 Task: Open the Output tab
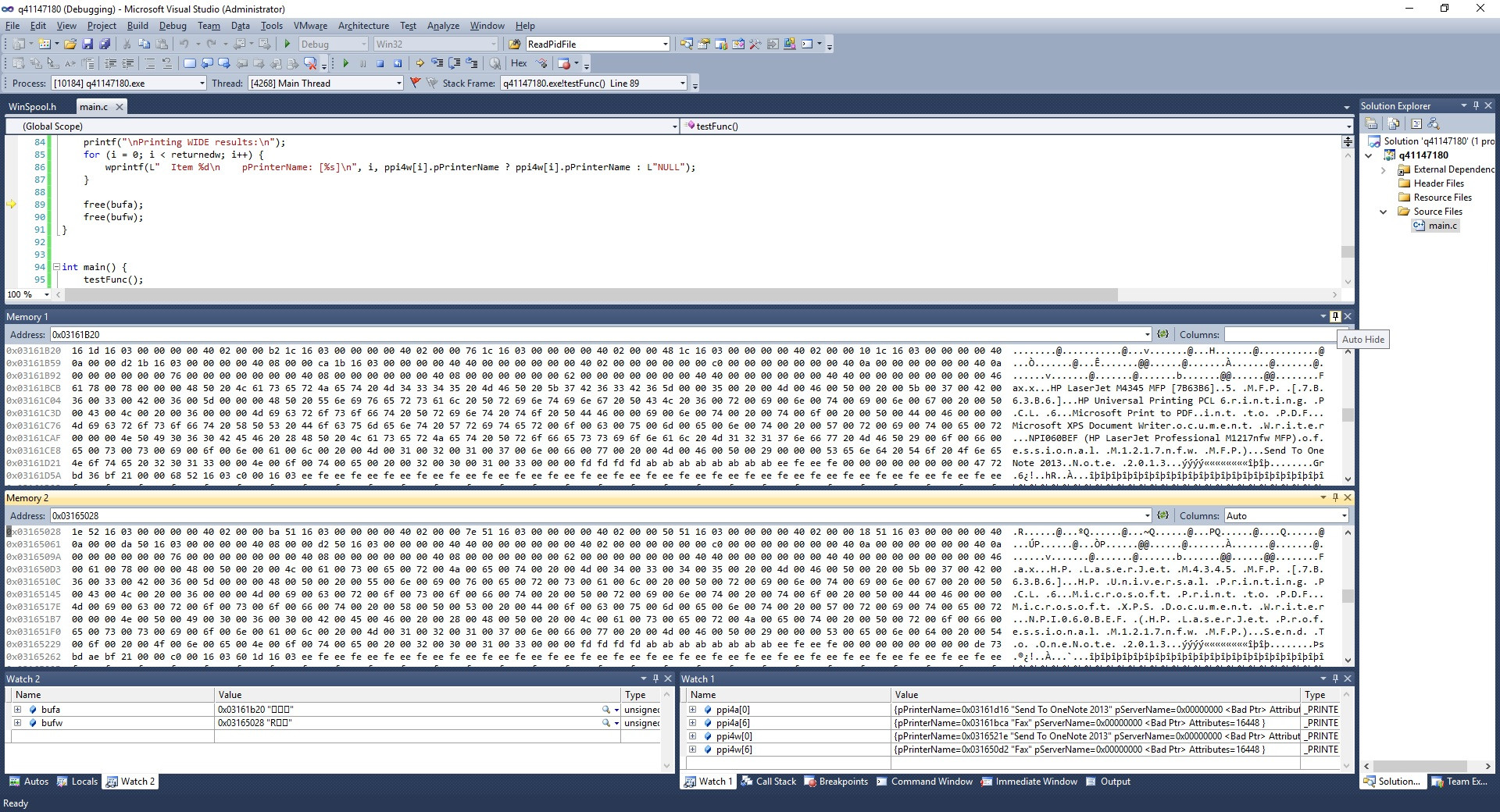click(1108, 781)
